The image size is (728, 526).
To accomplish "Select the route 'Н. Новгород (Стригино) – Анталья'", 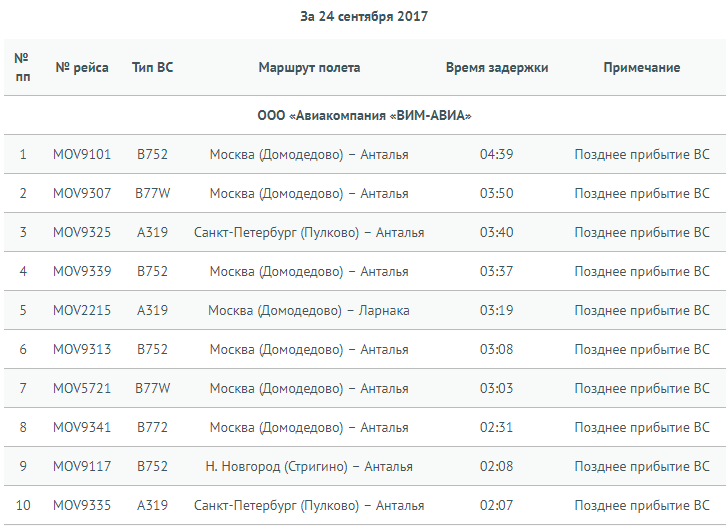I will (309, 466).
